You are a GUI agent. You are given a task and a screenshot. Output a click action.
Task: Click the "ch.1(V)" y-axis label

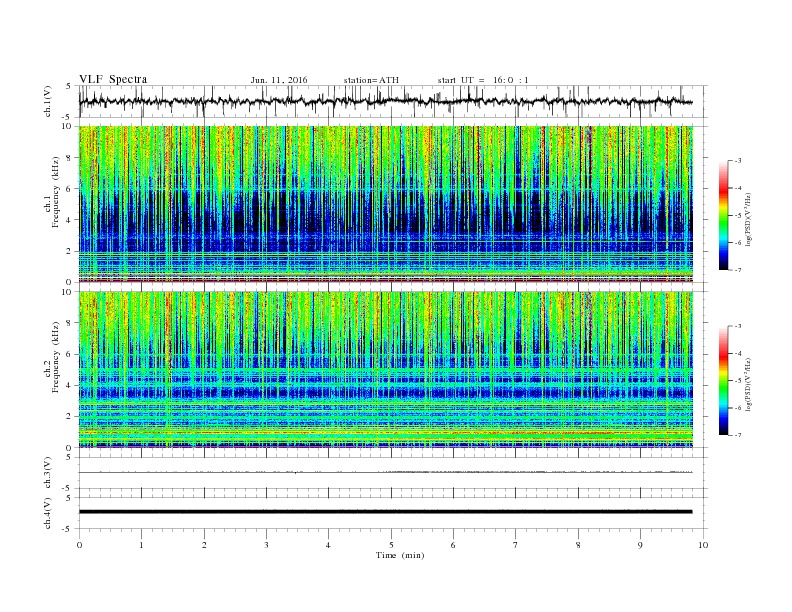pyautogui.click(x=48, y=101)
